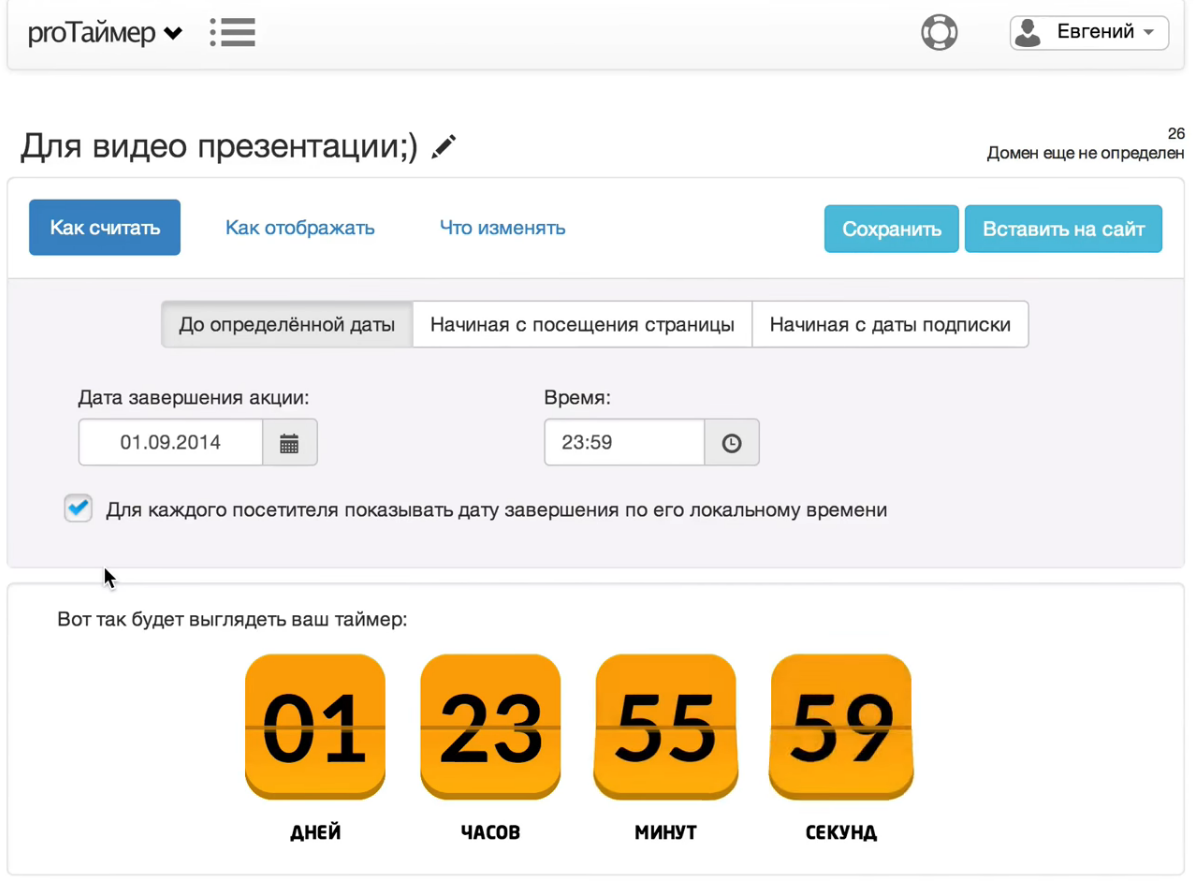Select the До определённой даты option

pos(287,324)
